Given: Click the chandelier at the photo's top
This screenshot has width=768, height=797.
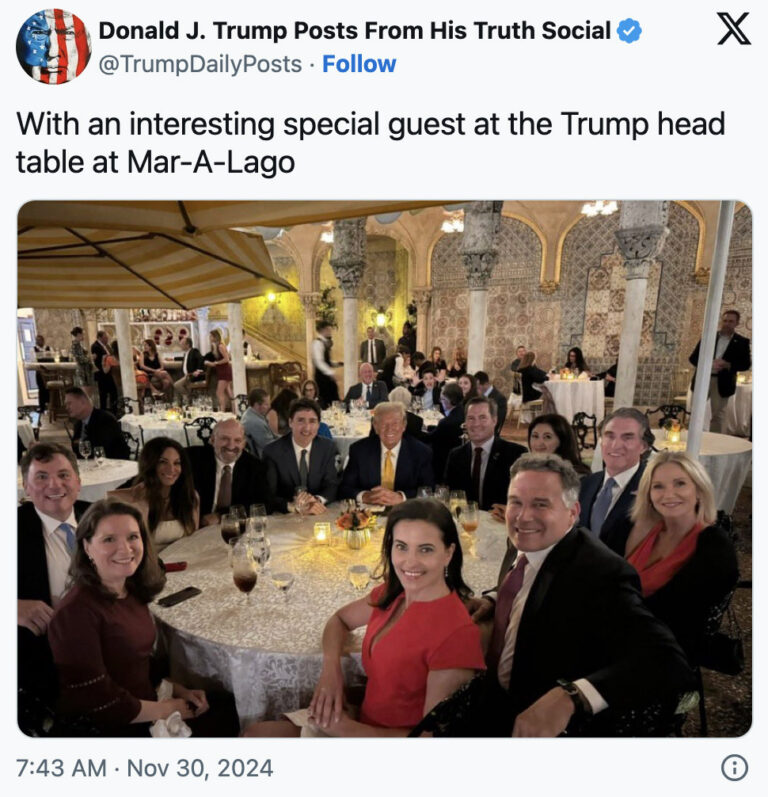Looking at the screenshot, I should pos(599,209).
